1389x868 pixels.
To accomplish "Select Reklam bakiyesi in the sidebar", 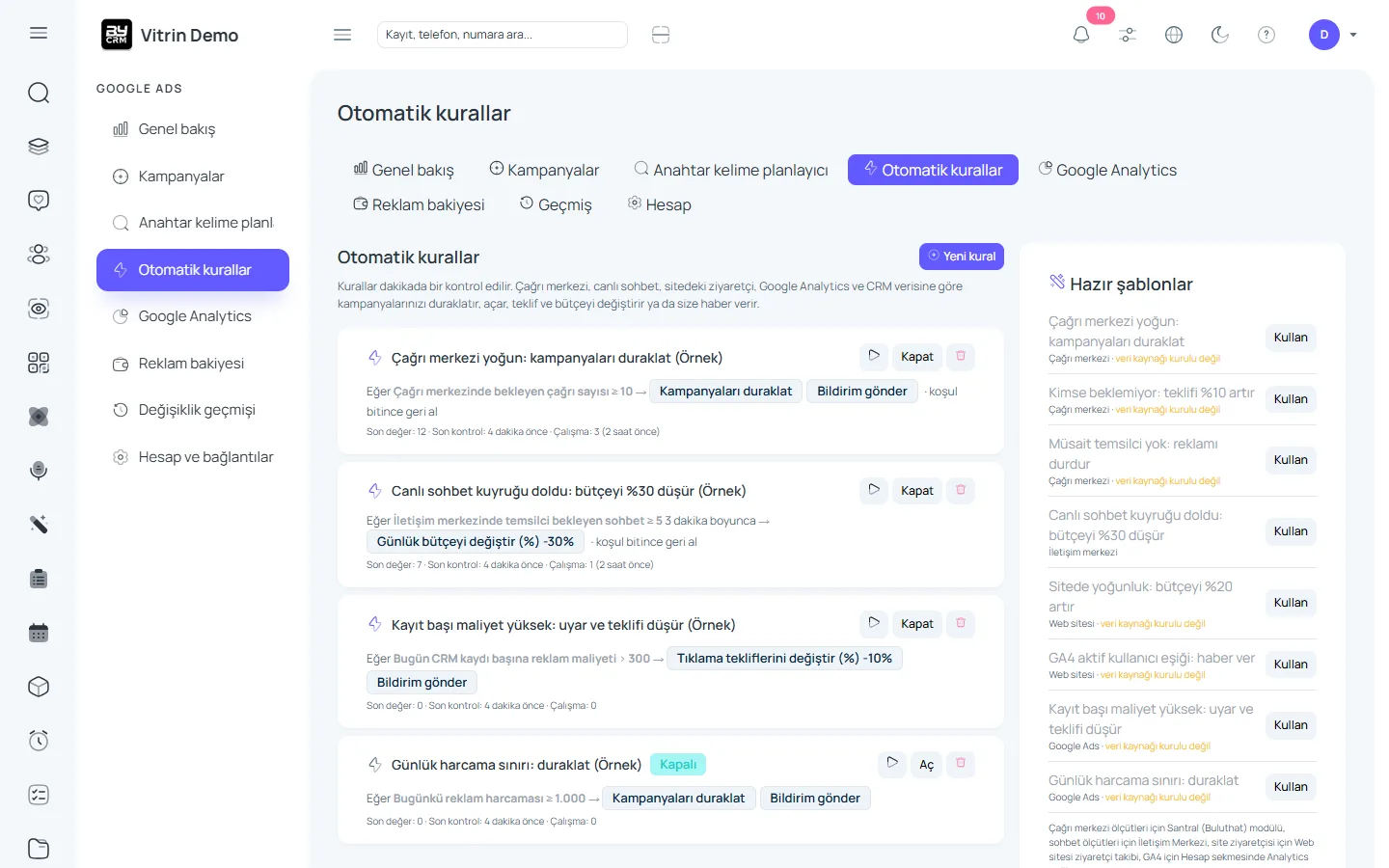I will (x=193, y=364).
